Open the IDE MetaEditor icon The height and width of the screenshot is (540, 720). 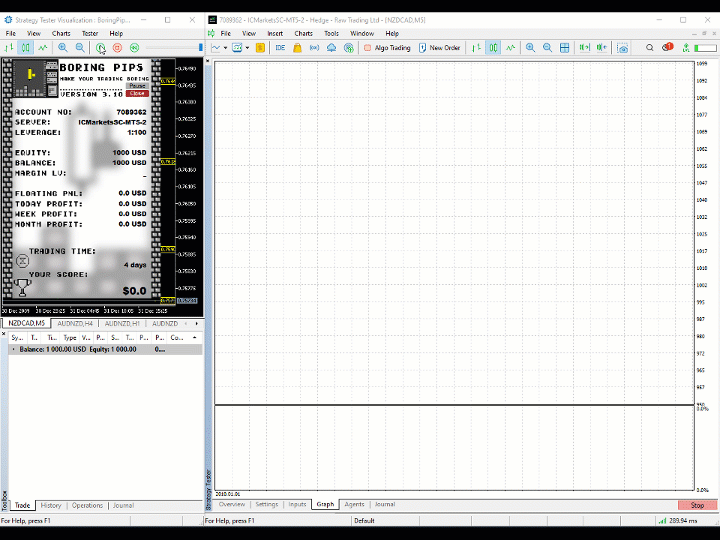click(281, 47)
